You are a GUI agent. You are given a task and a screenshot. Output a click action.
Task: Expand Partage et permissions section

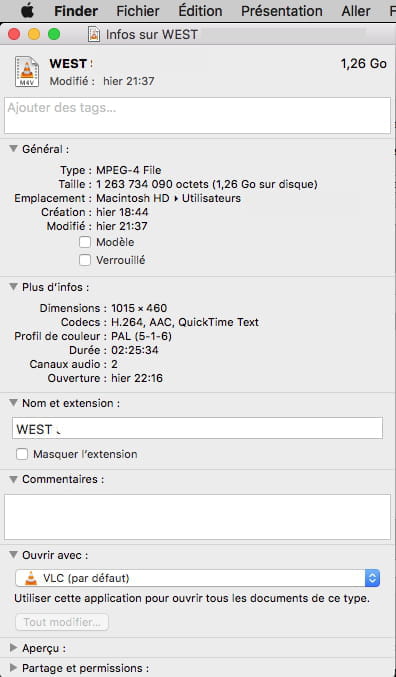click(x=13, y=668)
